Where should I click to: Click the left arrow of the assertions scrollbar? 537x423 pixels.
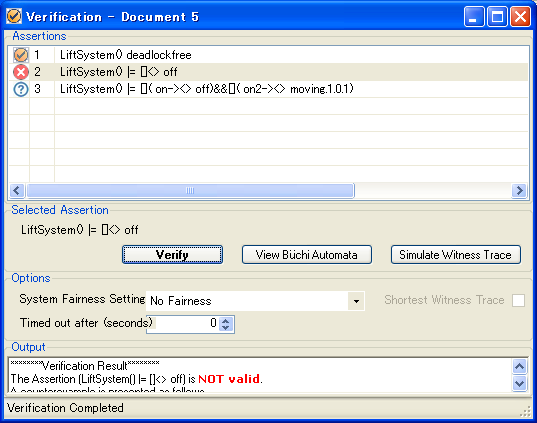tap(17, 190)
